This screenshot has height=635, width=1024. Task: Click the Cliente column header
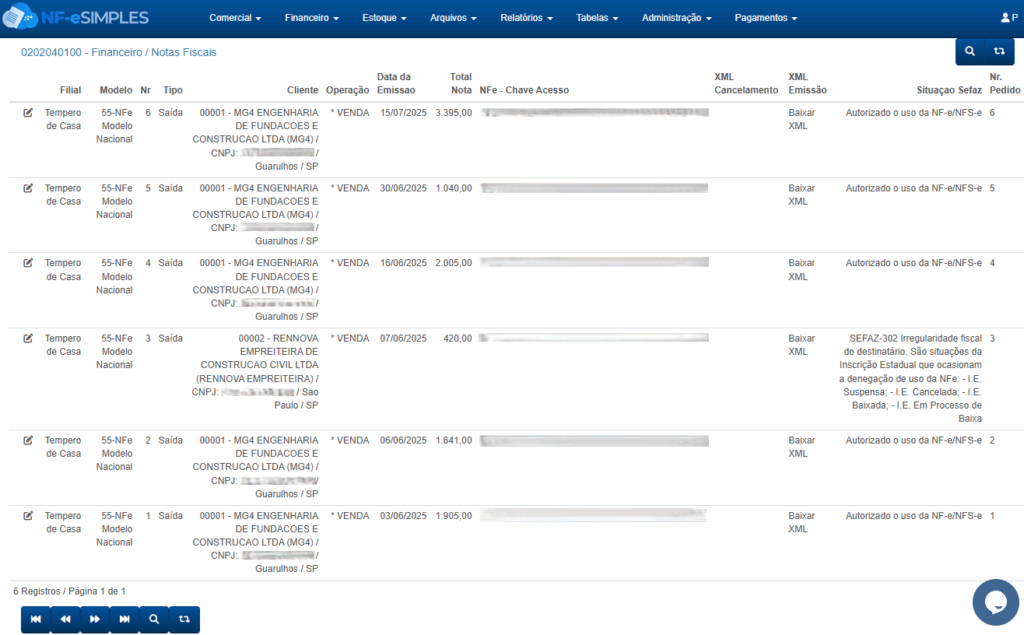(x=302, y=90)
